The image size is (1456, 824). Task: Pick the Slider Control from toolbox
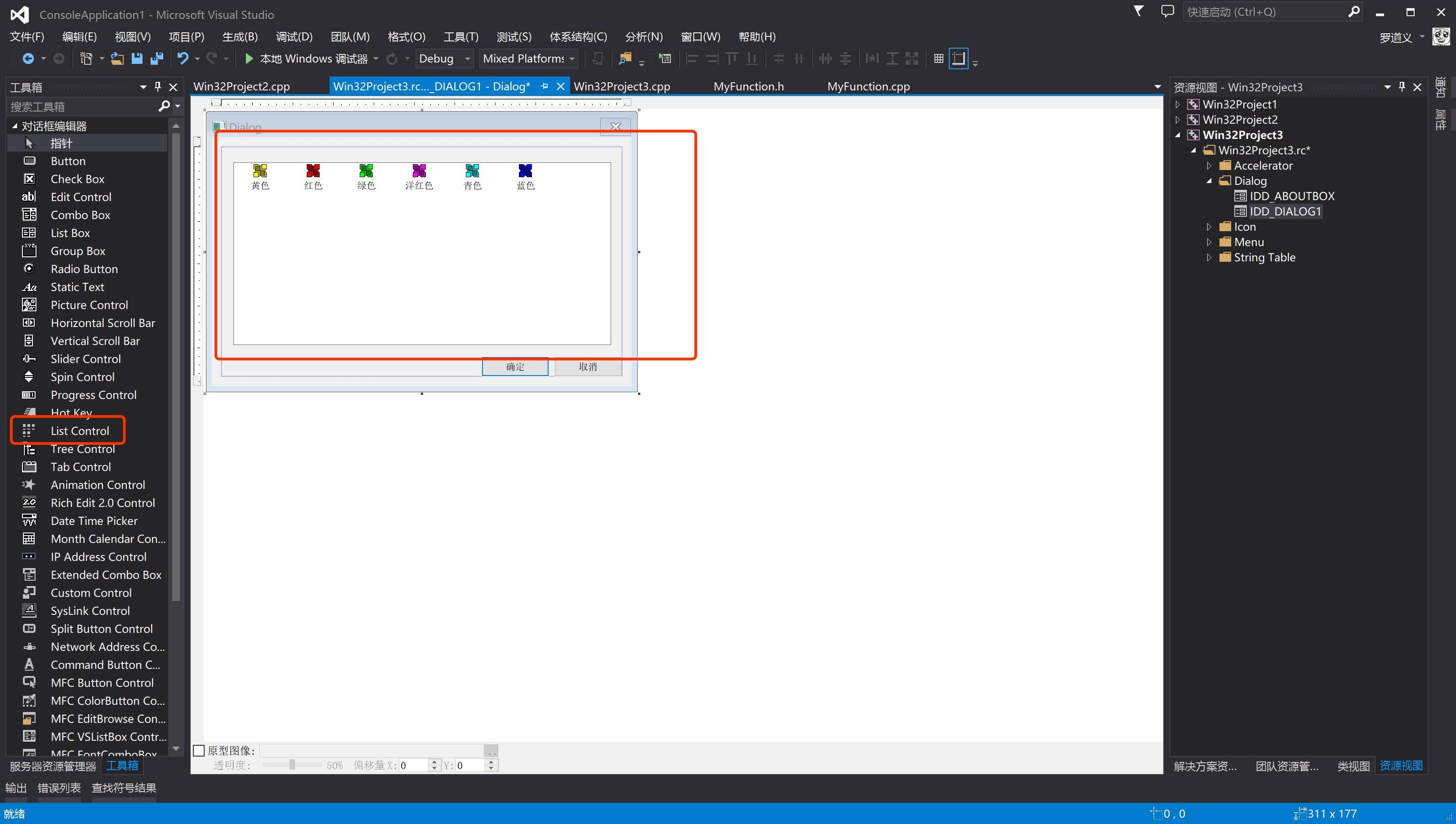click(85, 359)
